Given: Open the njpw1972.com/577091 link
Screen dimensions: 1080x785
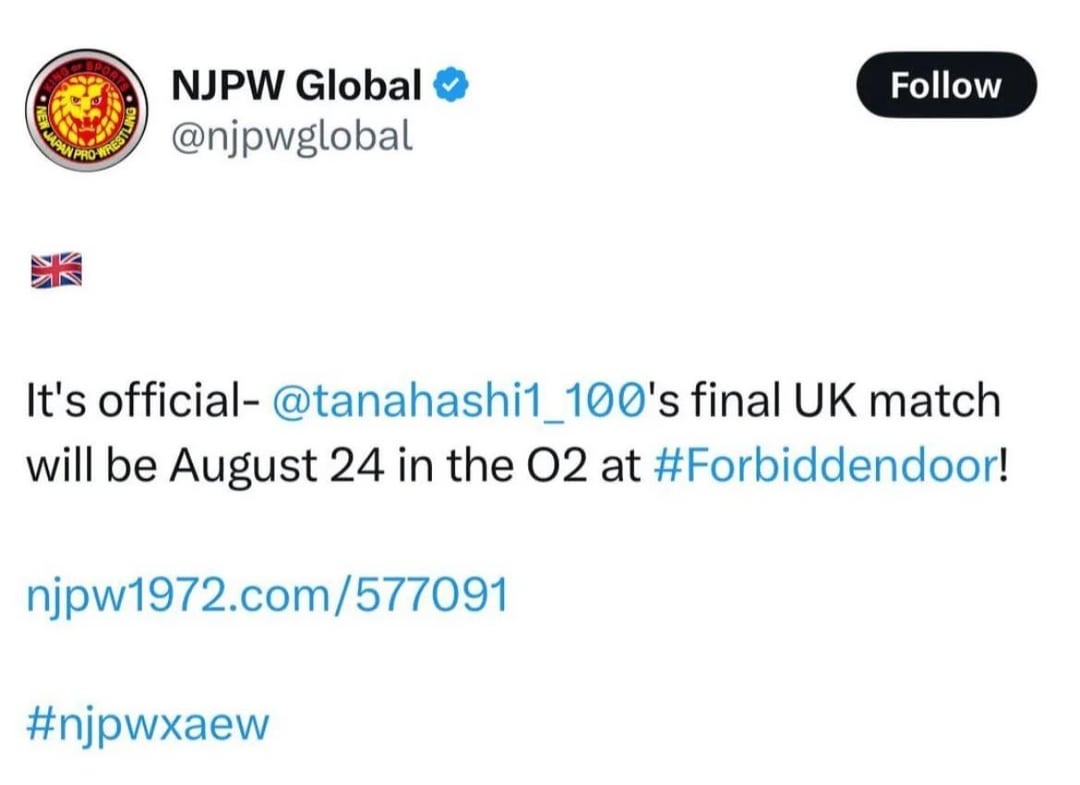Looking at the screenshot, I should (x=267, y=594).
